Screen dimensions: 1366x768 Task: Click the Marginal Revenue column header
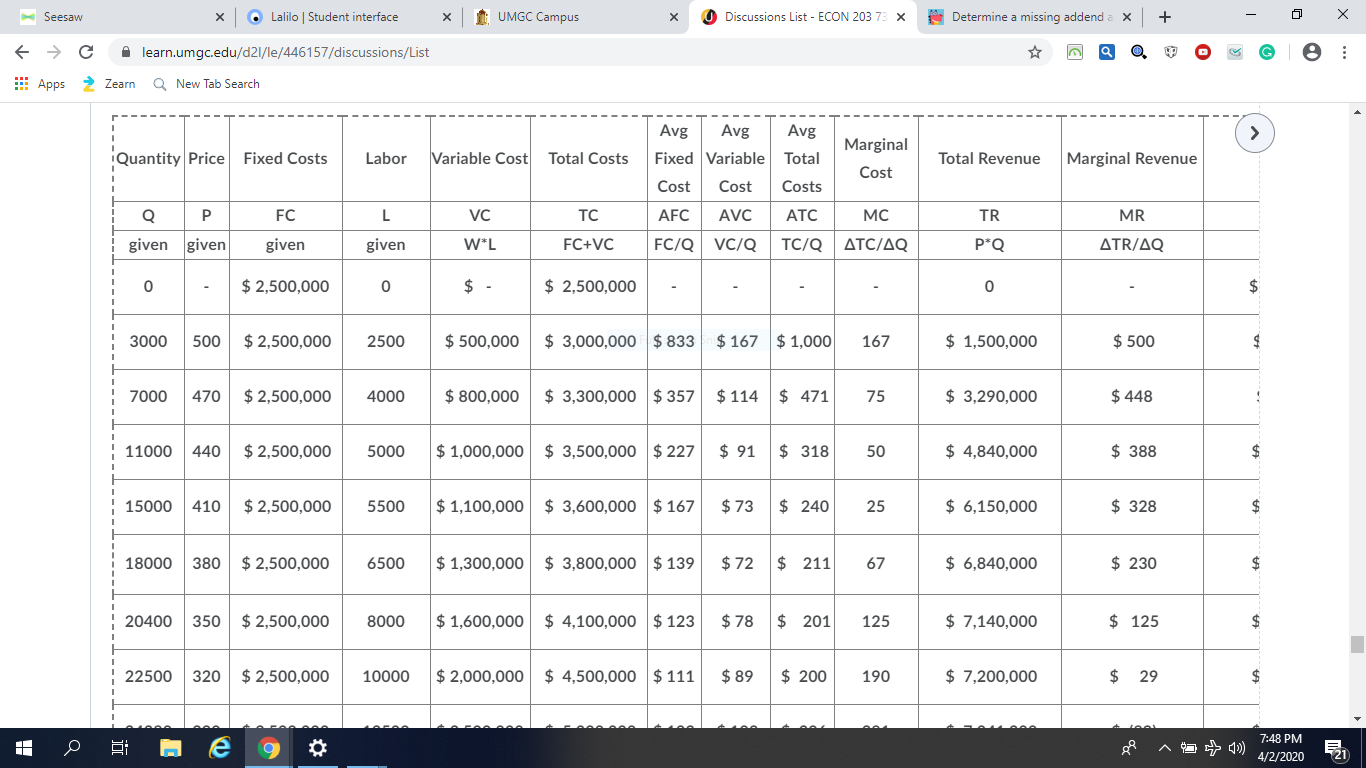coord(1132,158)
